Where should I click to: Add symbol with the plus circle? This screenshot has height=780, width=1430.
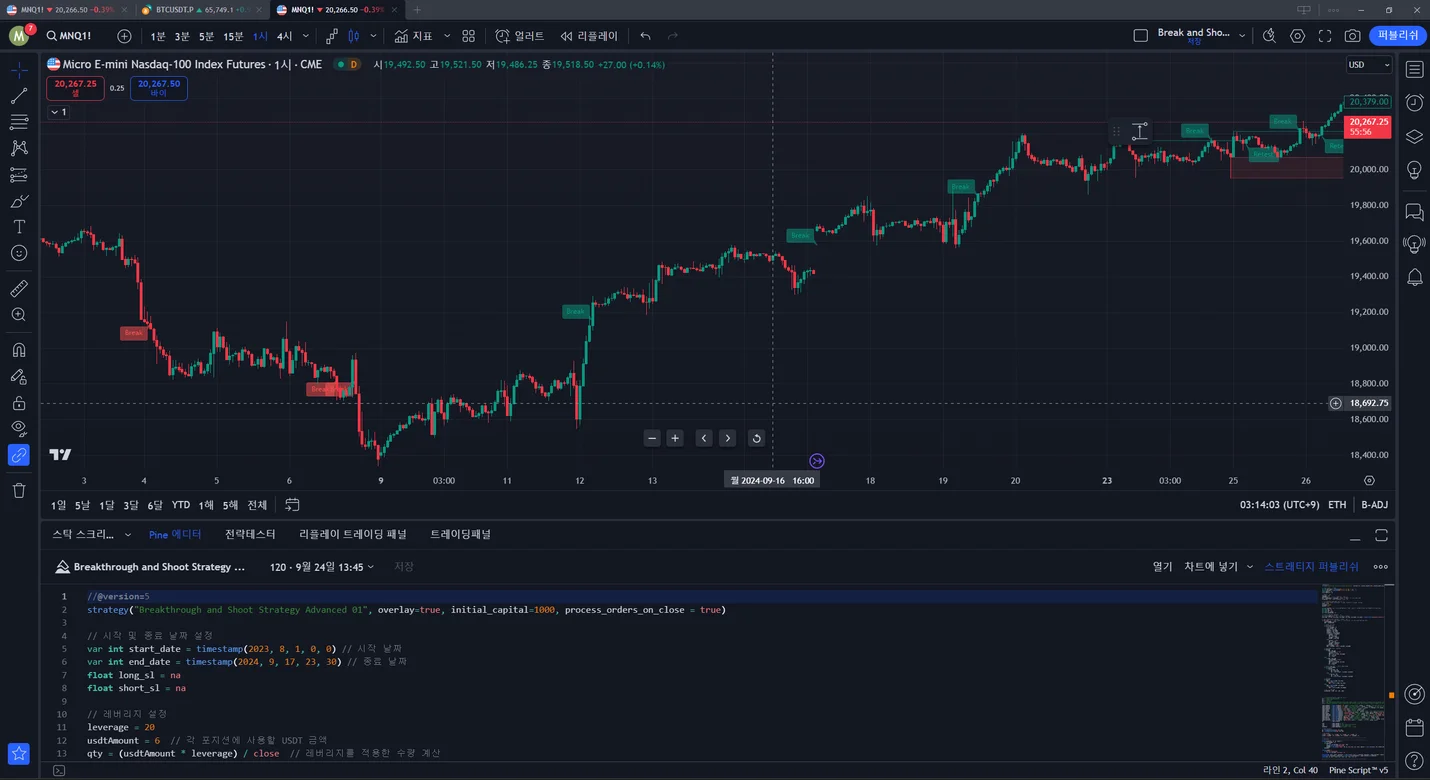click(x=124, y=36)
